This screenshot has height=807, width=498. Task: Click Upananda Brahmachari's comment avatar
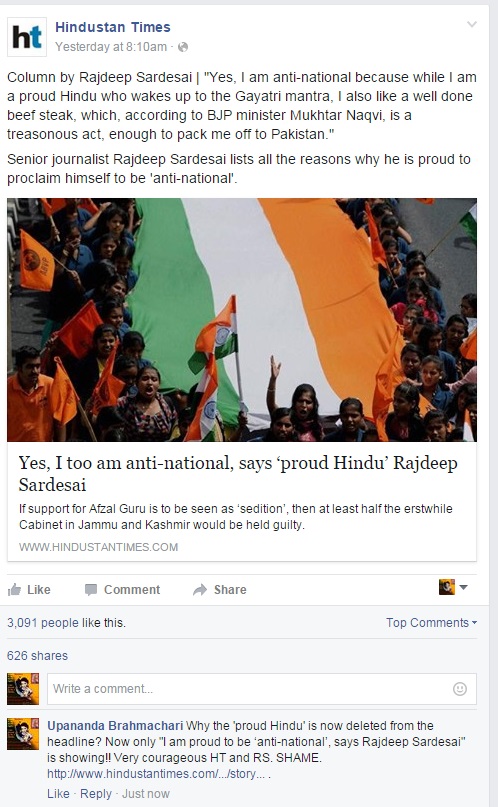coord(23,733)
